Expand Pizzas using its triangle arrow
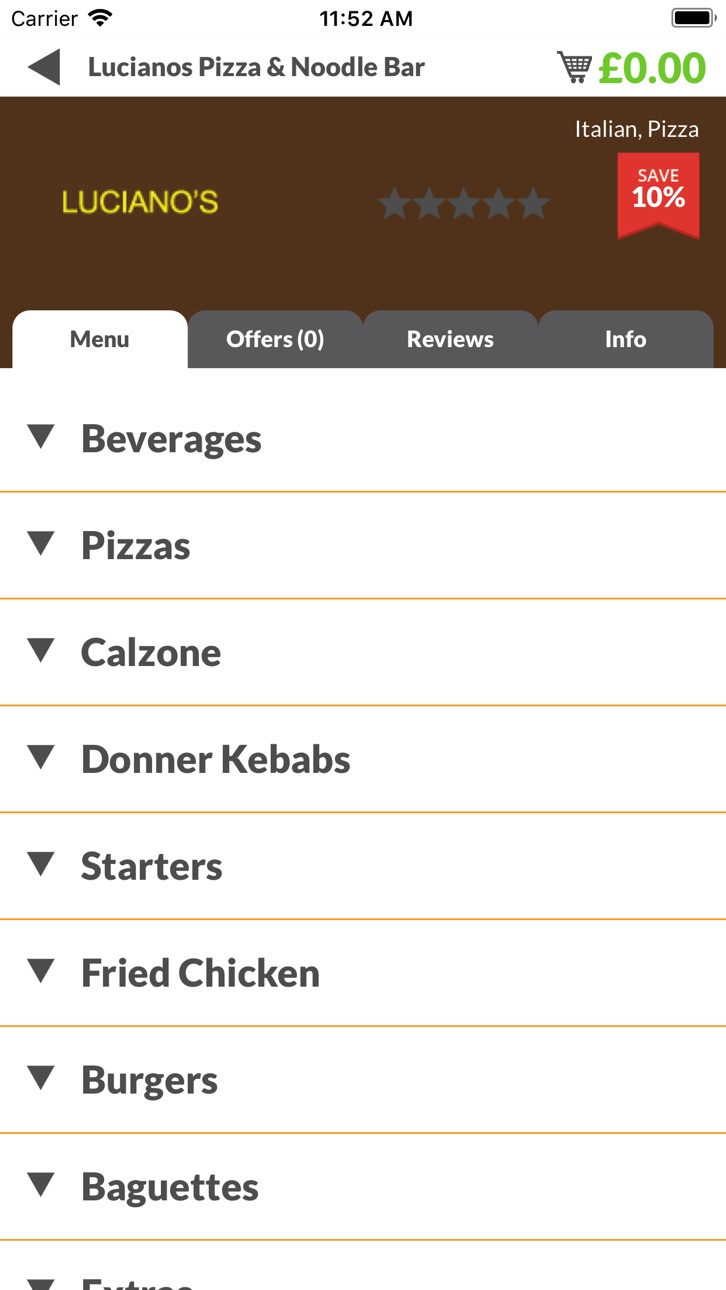Image resolution: width=726 pixels, height=1290 pixels. click(x=41, y=544)
